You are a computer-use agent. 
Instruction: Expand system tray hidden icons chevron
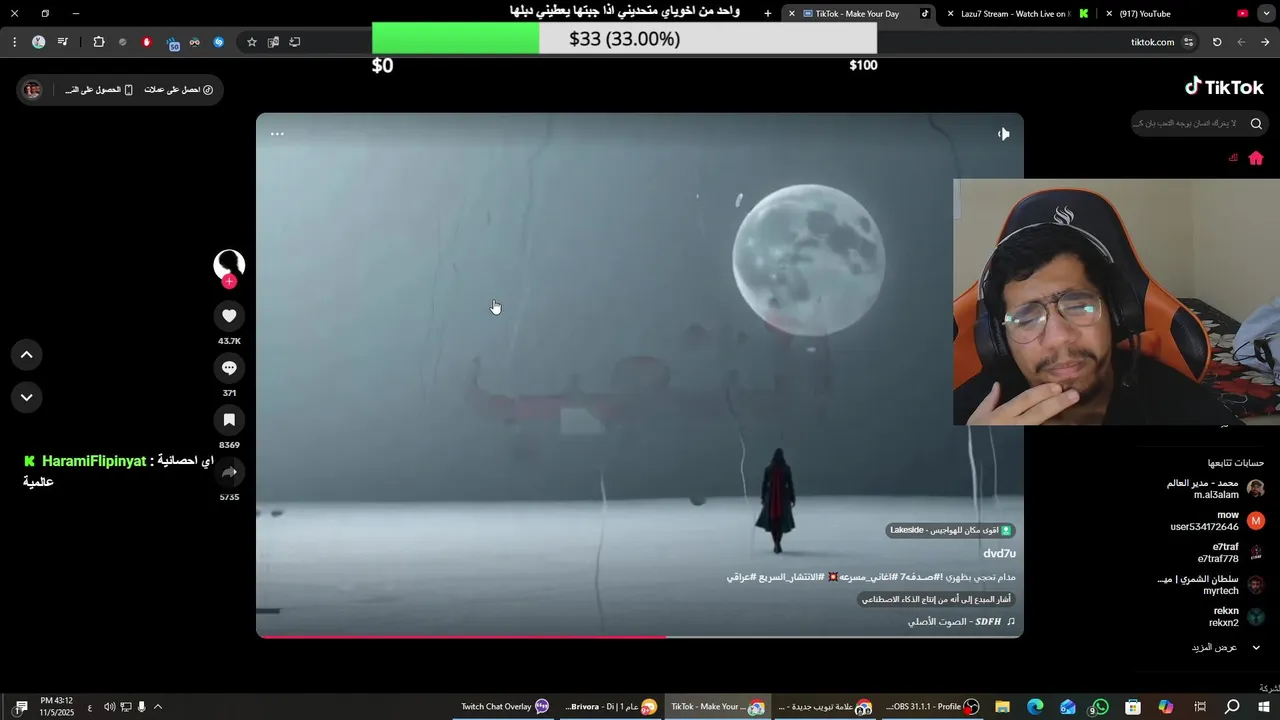tap(157, 707)
